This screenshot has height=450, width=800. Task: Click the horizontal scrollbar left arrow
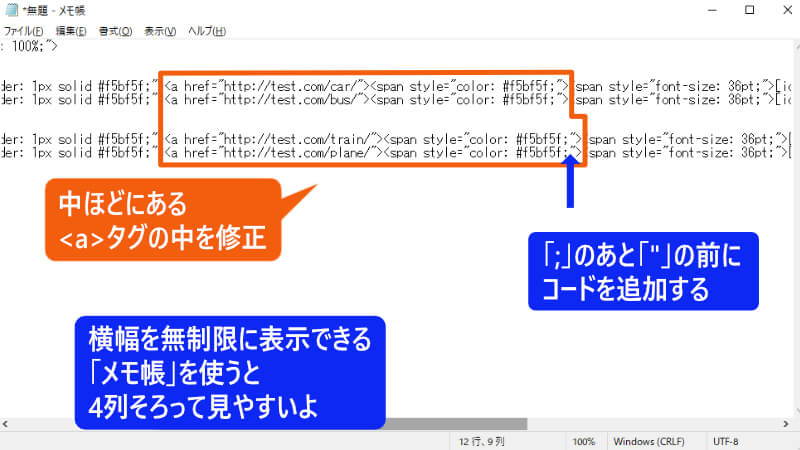tap(5, 423)
